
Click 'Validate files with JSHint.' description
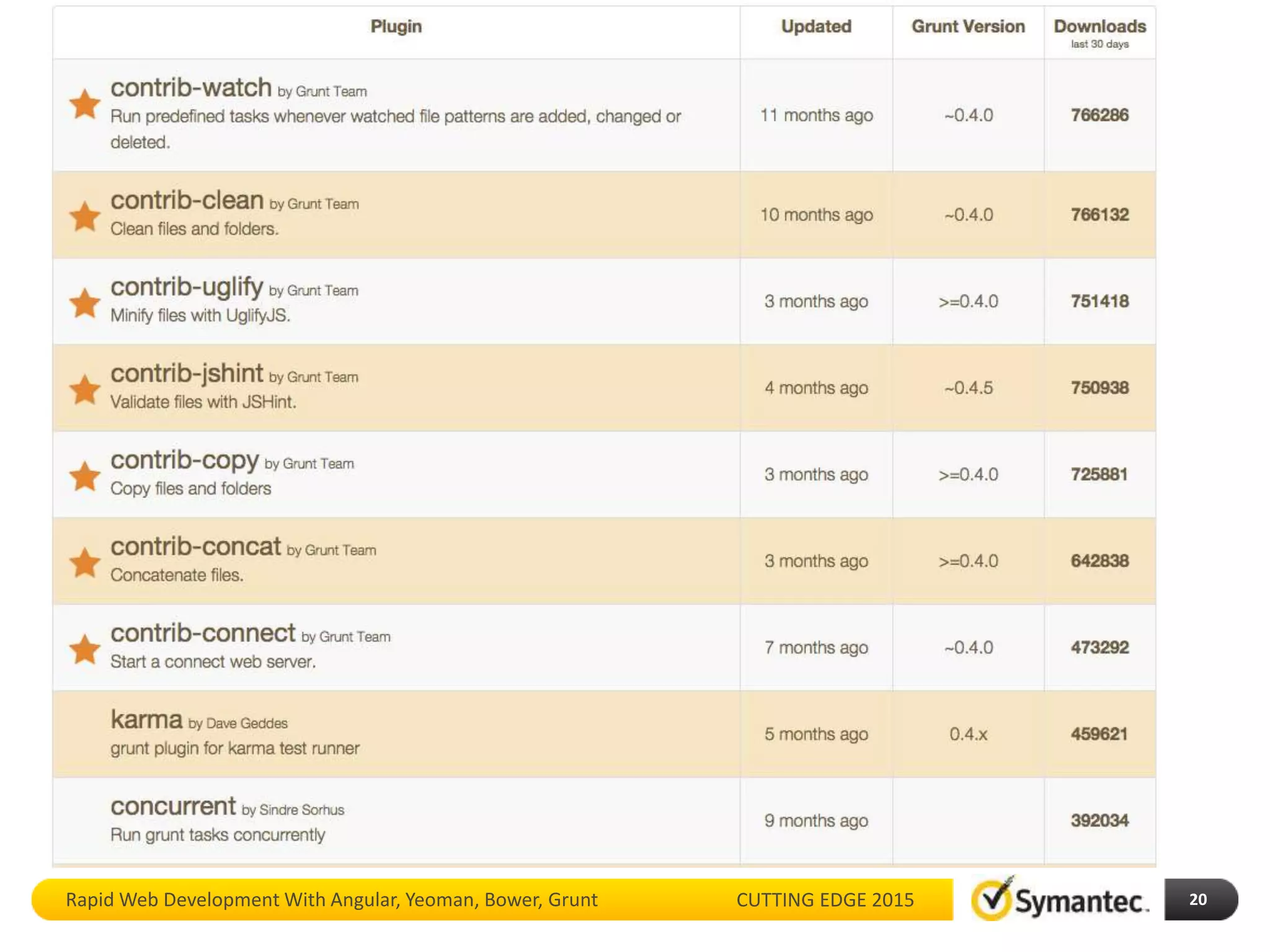(203, 402)
